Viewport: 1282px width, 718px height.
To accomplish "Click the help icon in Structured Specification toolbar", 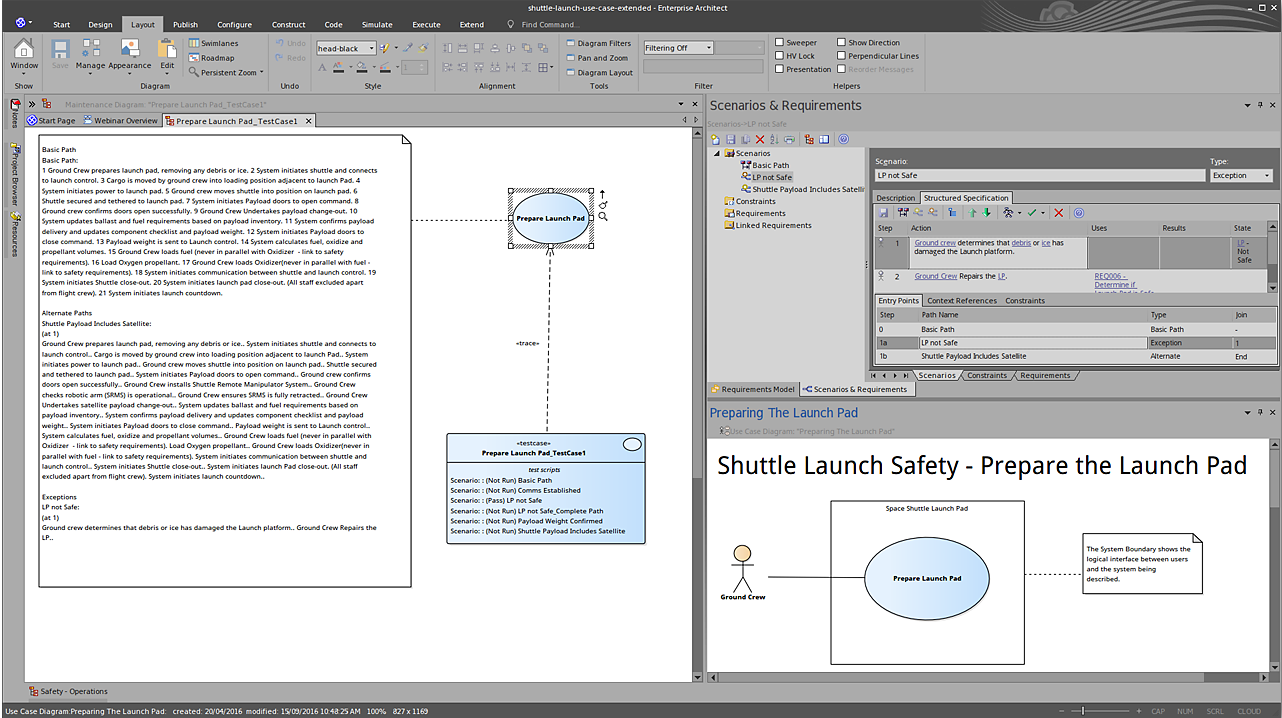I will click(1079, 213).
